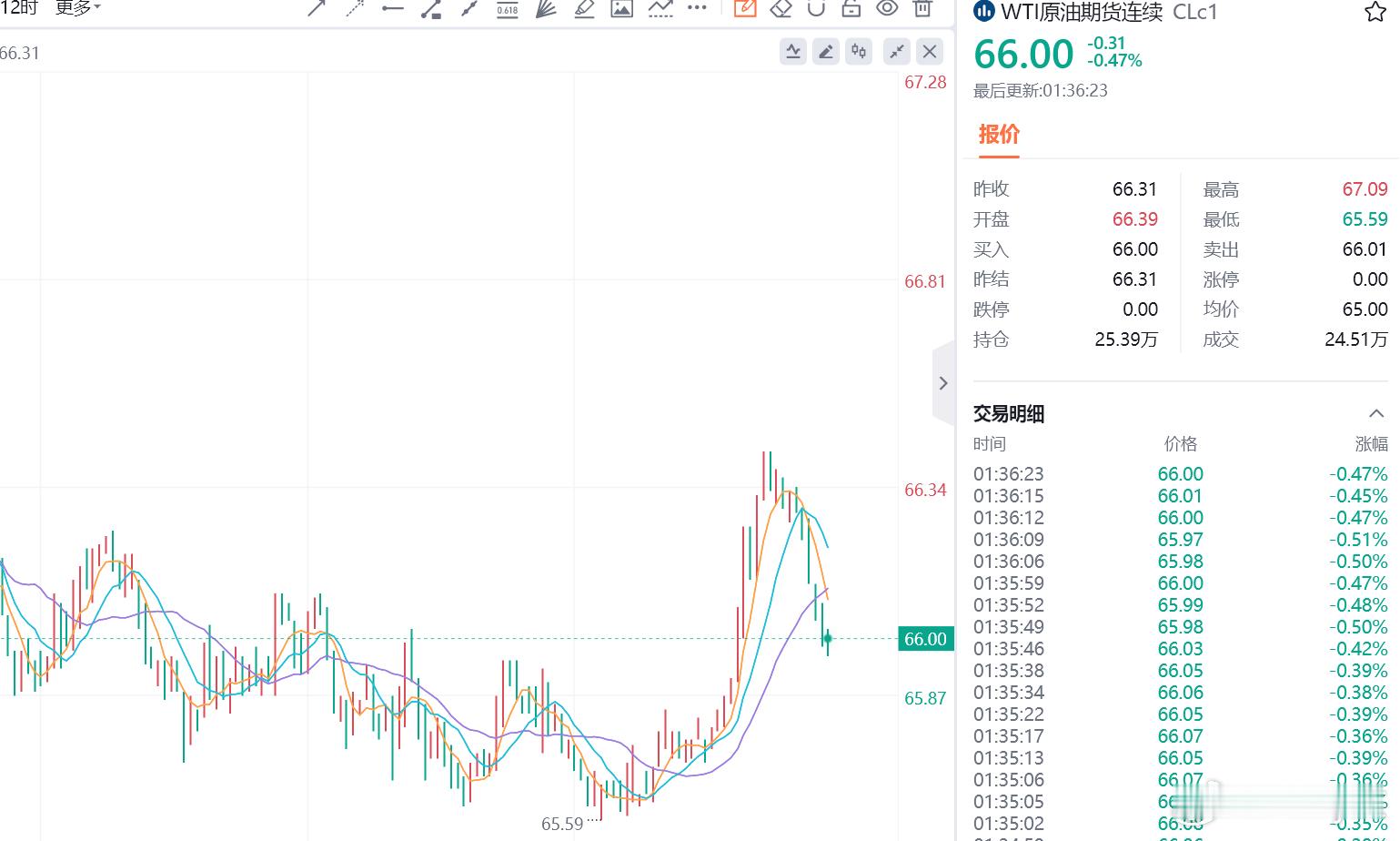
Task: Select the 12时 timeframe
Action: [19, 8]
